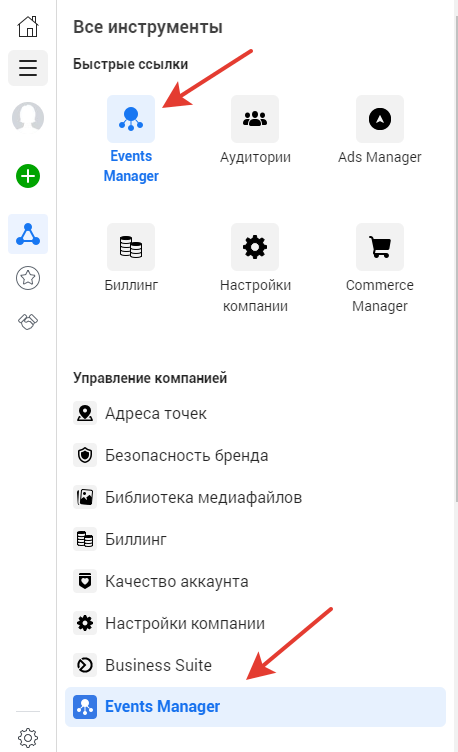Screen dimensions: 458x752
Task: Open the Аудитории quick link
Action: (x=255, y=130)
